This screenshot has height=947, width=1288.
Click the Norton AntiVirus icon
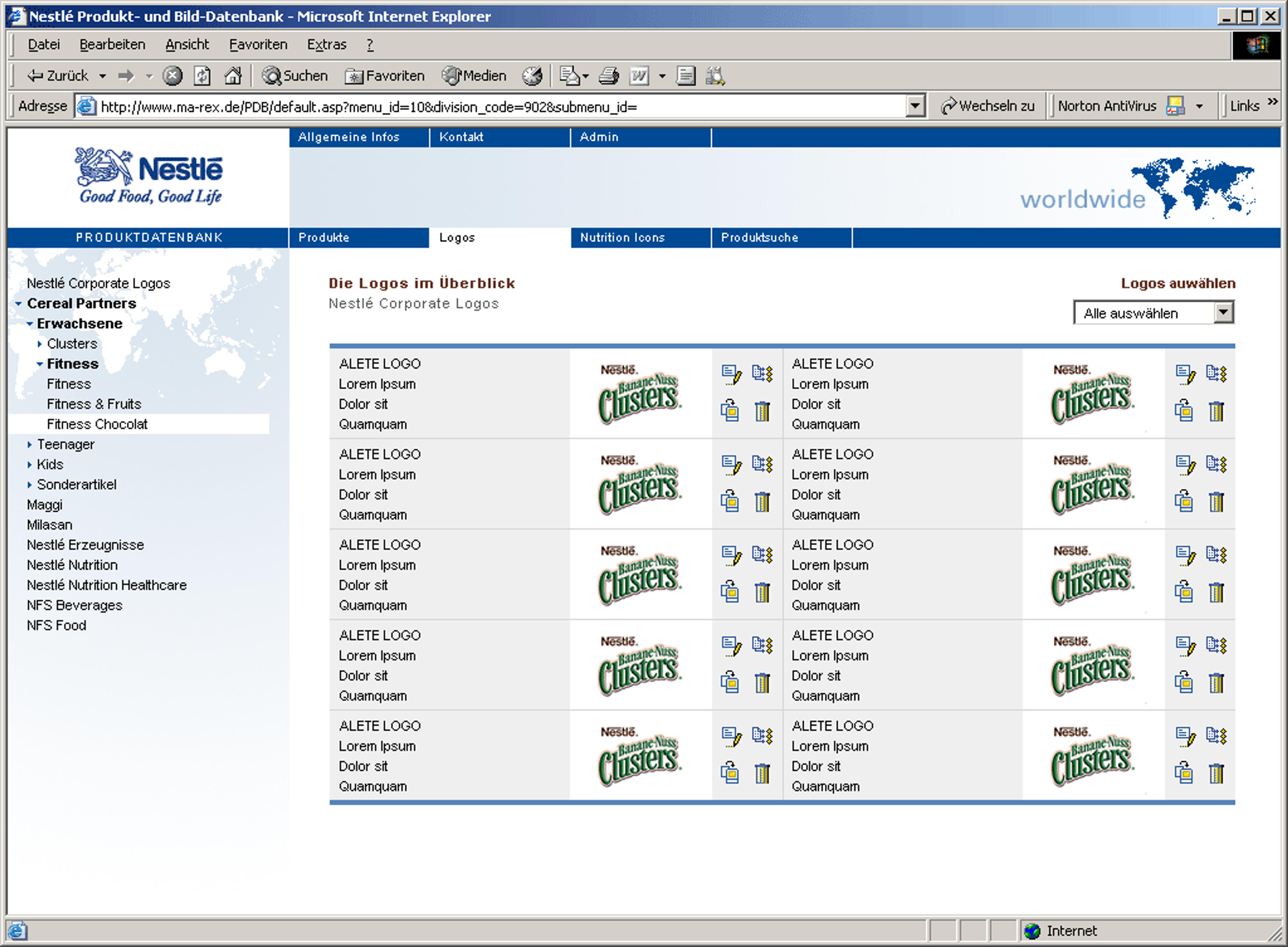pos(1175,106)
